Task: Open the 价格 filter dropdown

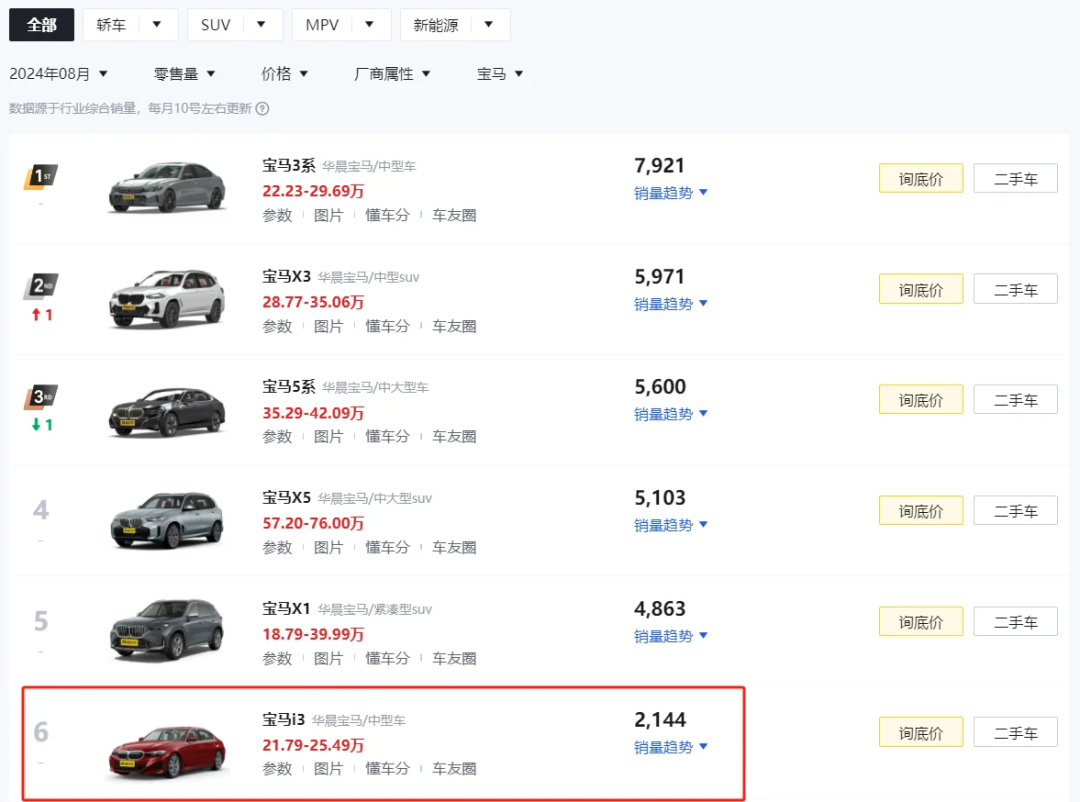Action: coord(285,74)
